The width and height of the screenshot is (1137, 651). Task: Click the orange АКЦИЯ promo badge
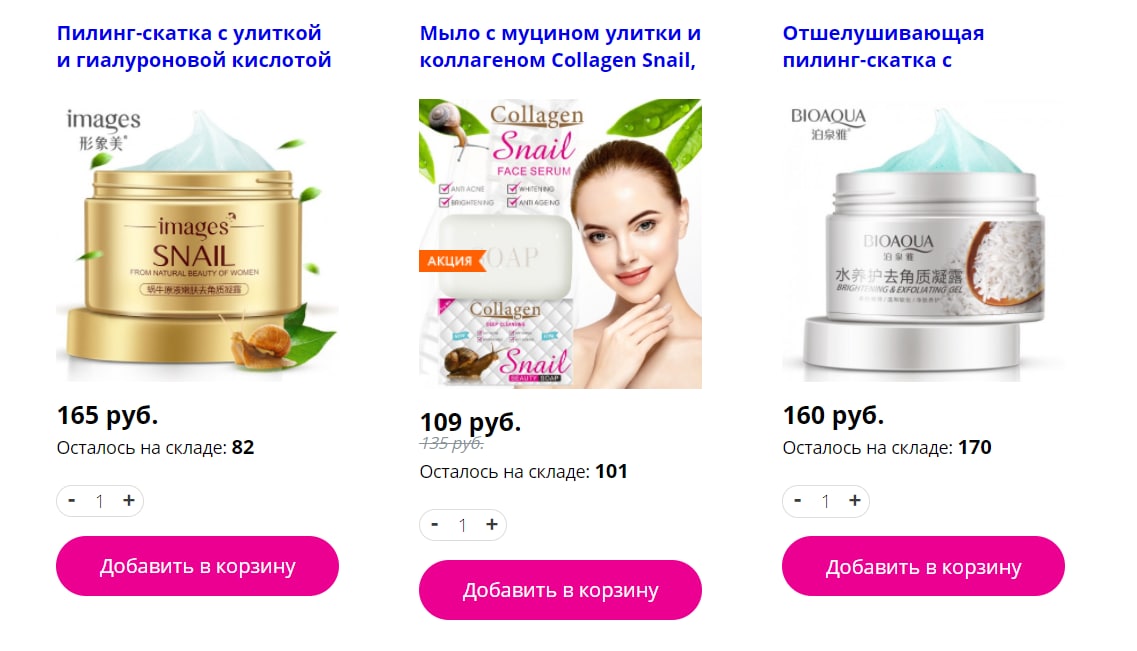[450, 261]
